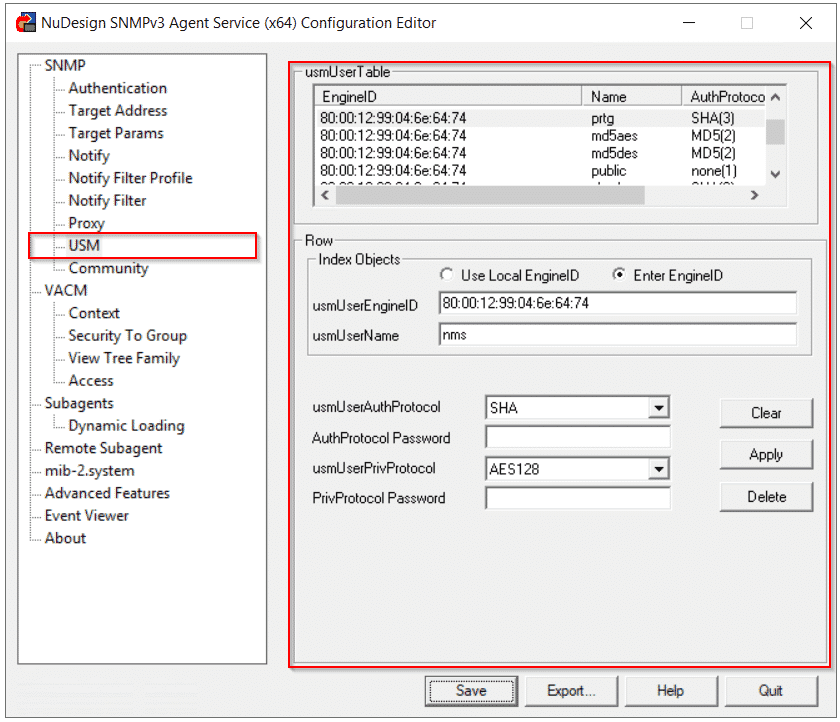Screen dimensions: 840x722
Task: Click the table scroll up arrow
Action: [775, 97]
